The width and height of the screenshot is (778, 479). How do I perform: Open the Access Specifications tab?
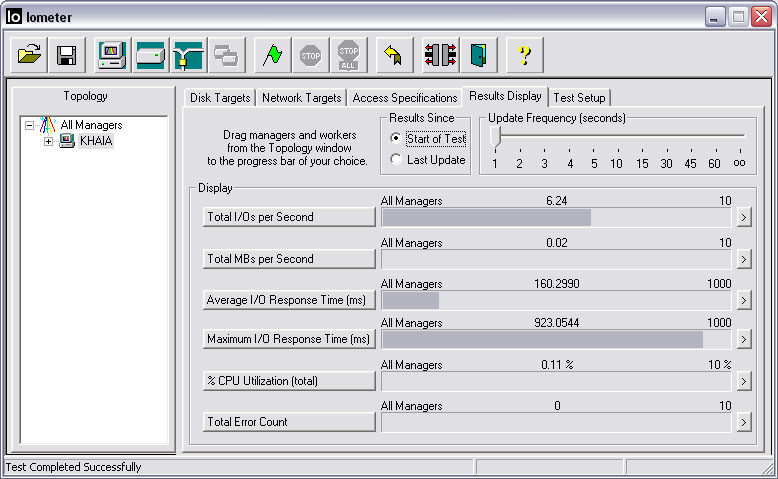click(x=404, y=98)
